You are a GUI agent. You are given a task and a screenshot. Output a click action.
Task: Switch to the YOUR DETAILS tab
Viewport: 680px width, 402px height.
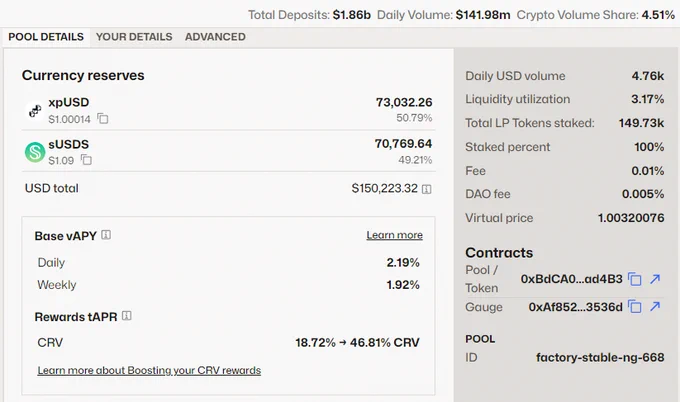click(134, 37)
